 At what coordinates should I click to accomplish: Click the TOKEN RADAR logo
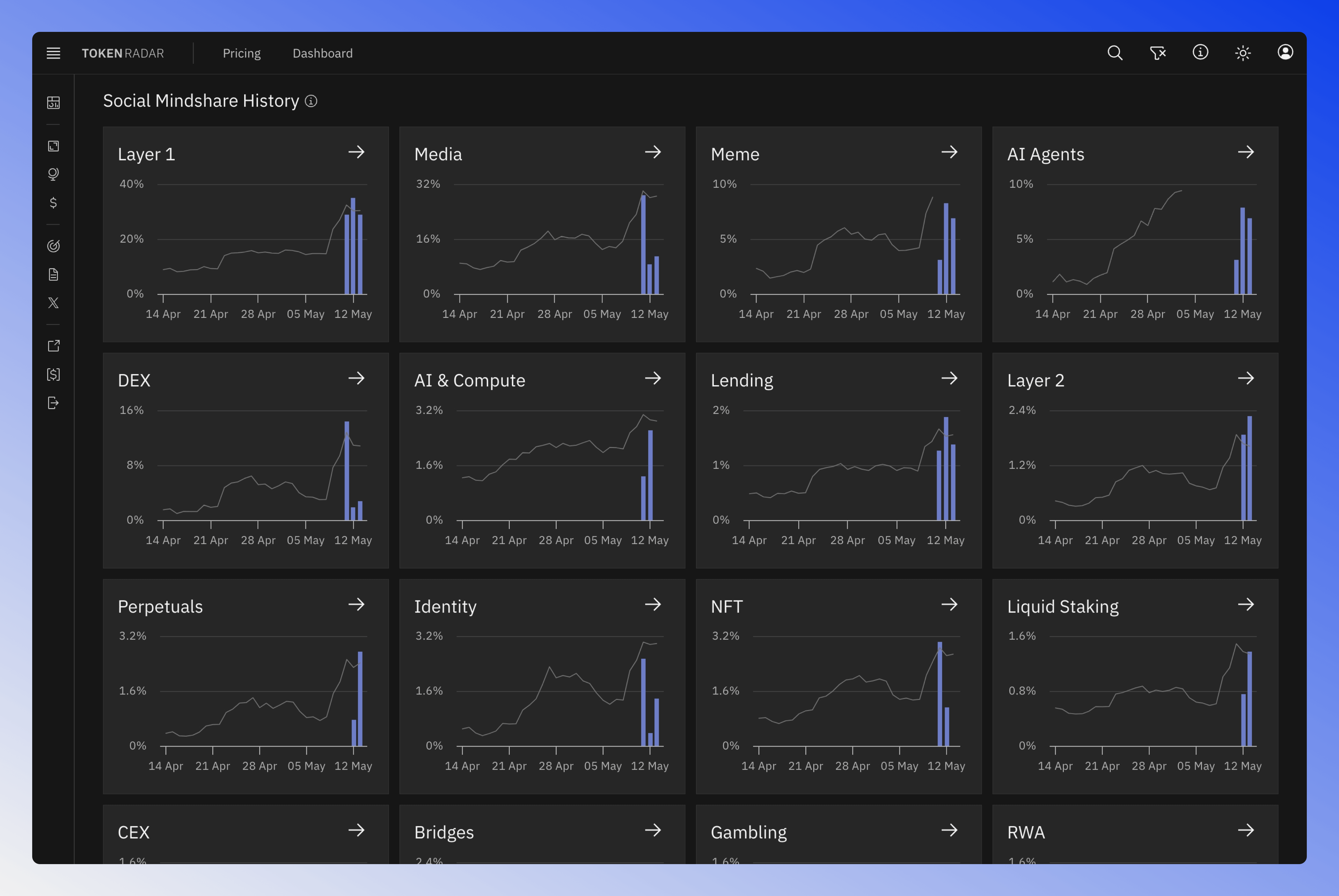tap(123, 53)
